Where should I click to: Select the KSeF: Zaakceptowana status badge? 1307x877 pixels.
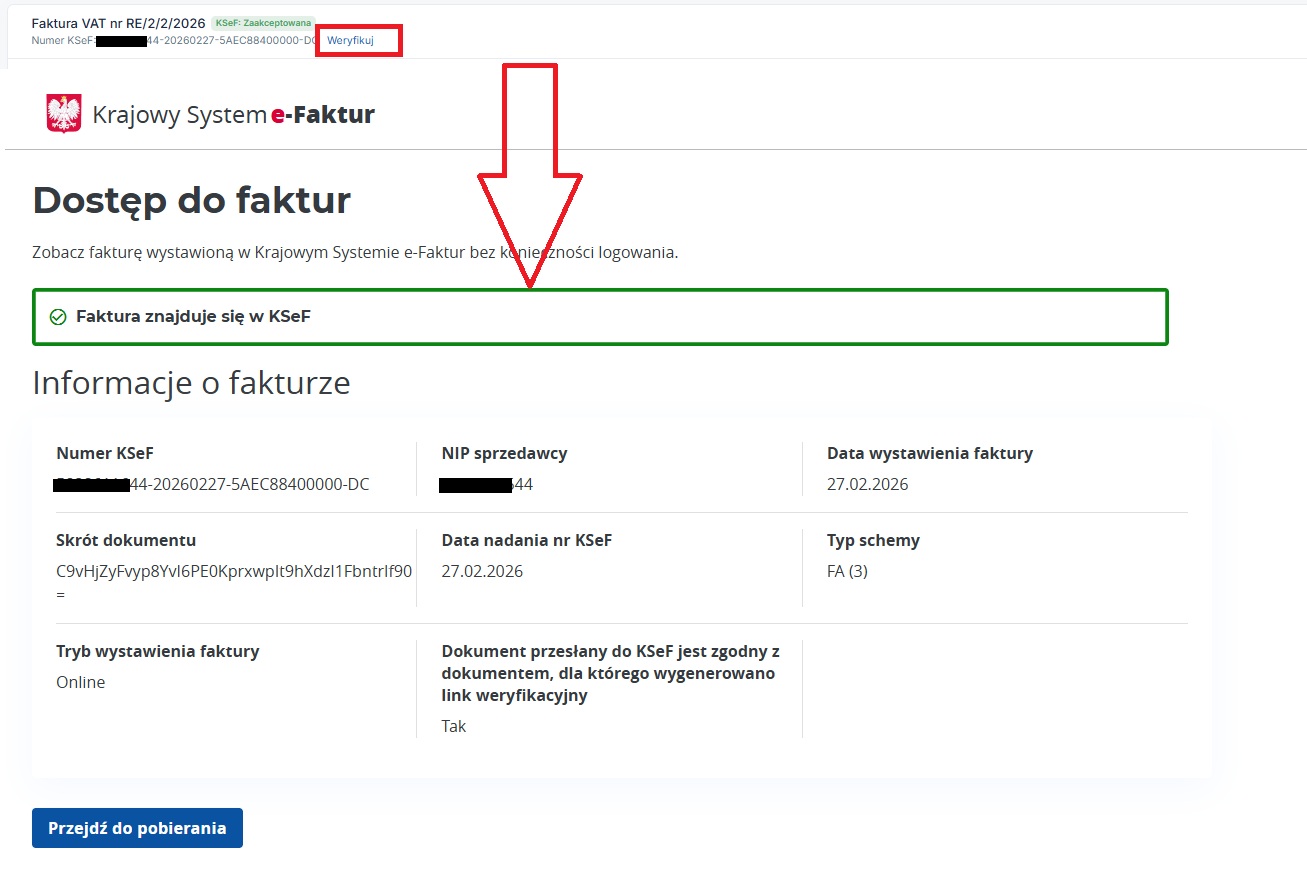[263, 22]
